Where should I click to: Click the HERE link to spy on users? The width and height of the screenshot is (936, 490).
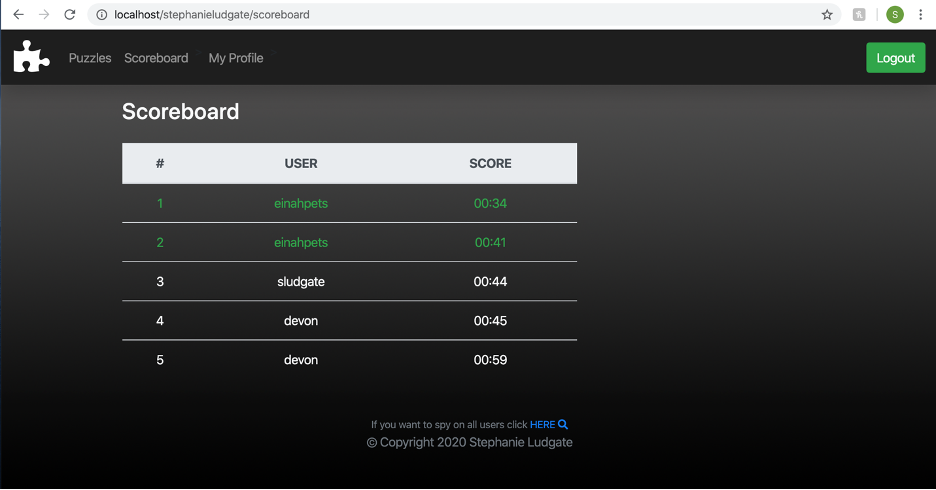click(x=543, y=424)
